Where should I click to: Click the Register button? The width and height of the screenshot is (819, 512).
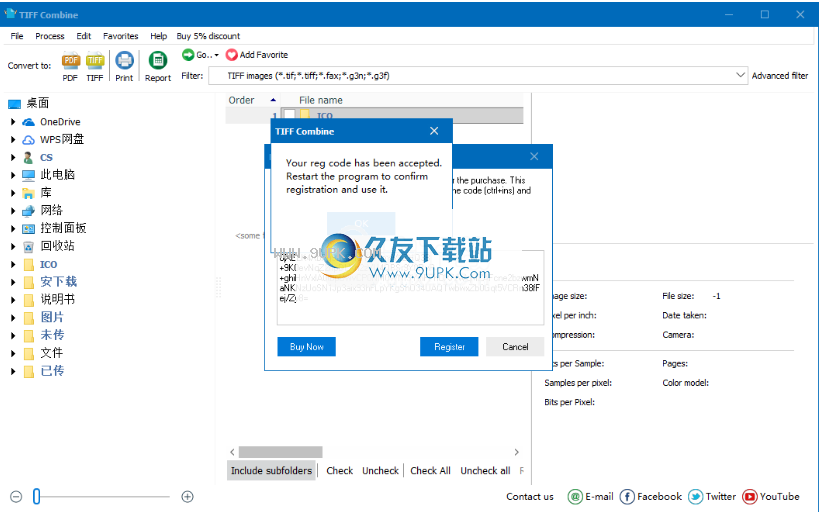point(449,347)
